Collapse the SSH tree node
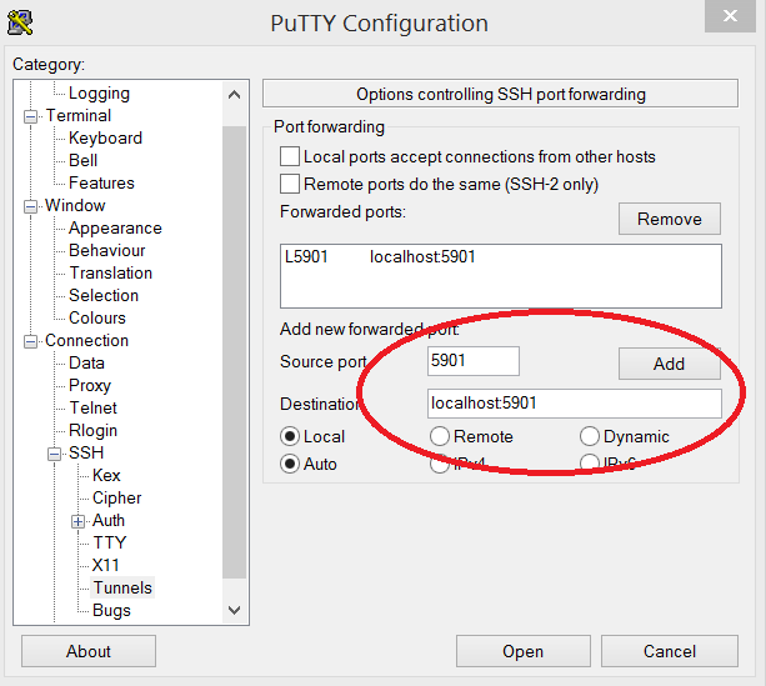 coord(54,453)
